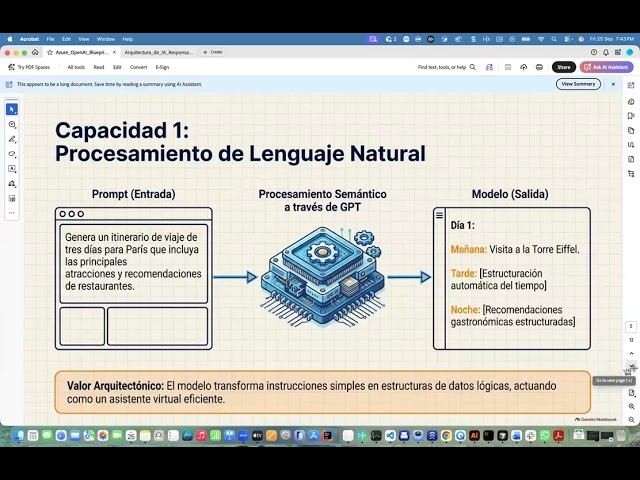The image size is (640, 480).
Task: Open the Apple menu
Action: pos(10,39)
